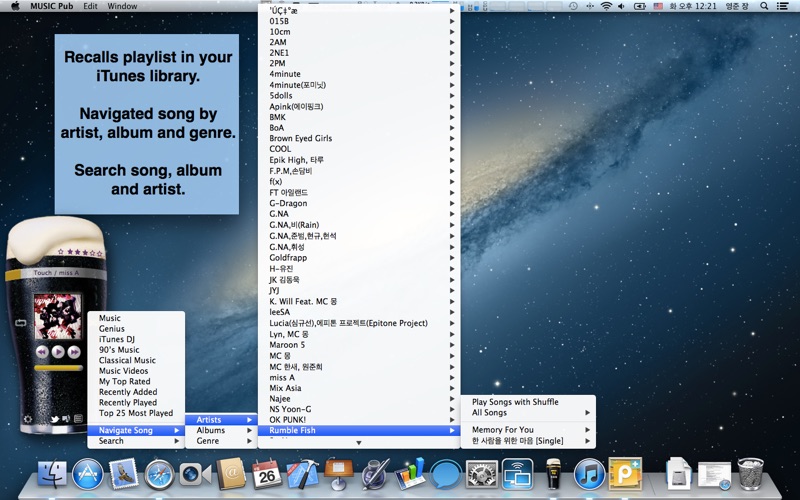Expand the Navigate Song submenu

[136, 430]
